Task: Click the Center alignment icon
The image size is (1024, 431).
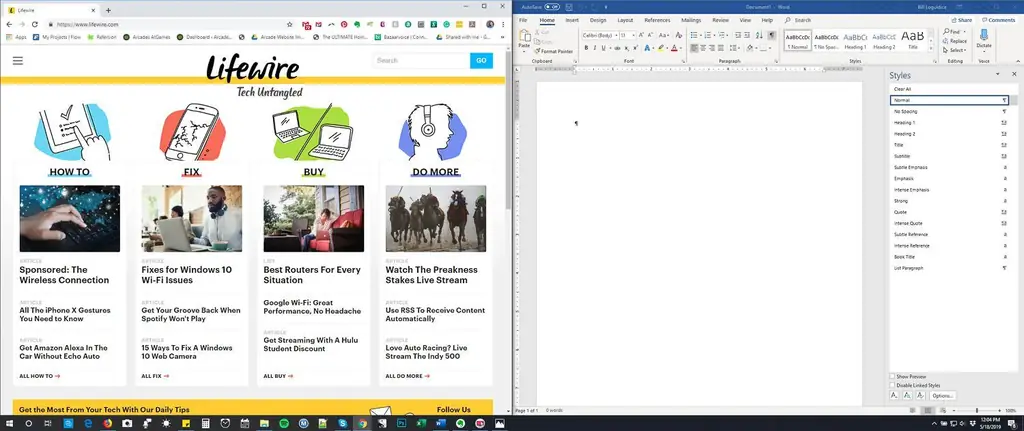Action: tap(703, 48)
